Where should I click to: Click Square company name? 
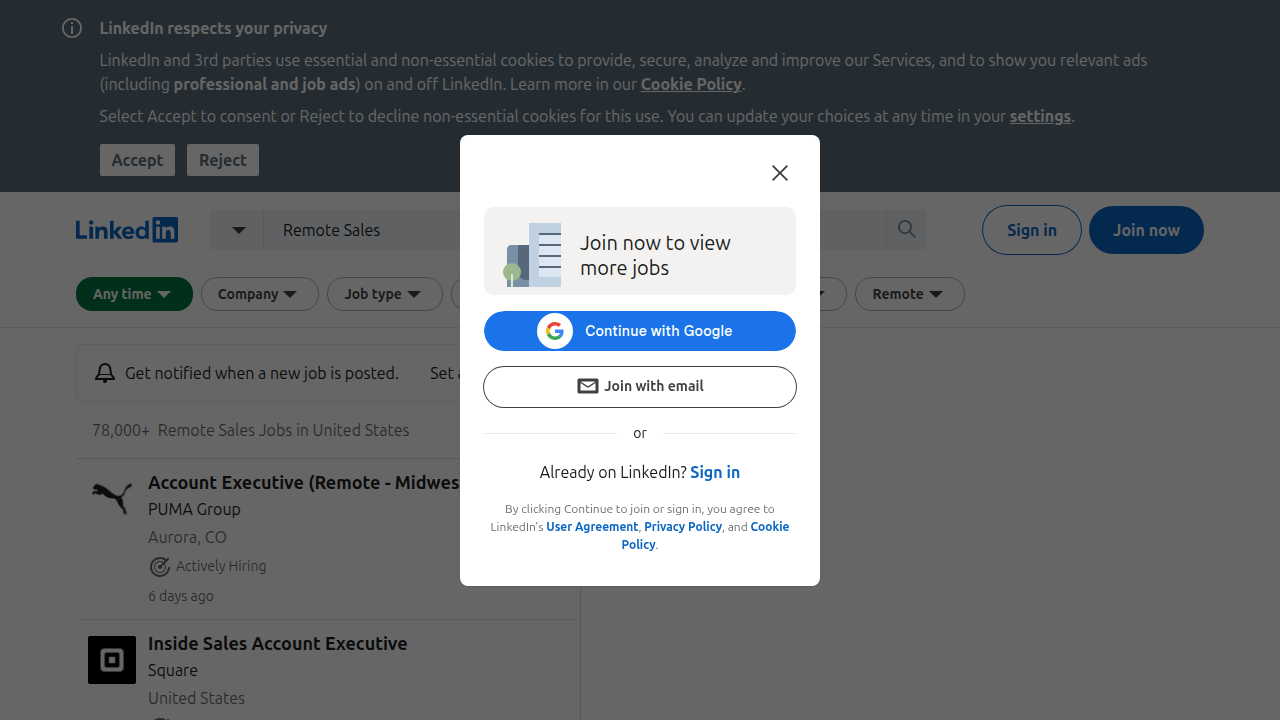tap(173, 670)
